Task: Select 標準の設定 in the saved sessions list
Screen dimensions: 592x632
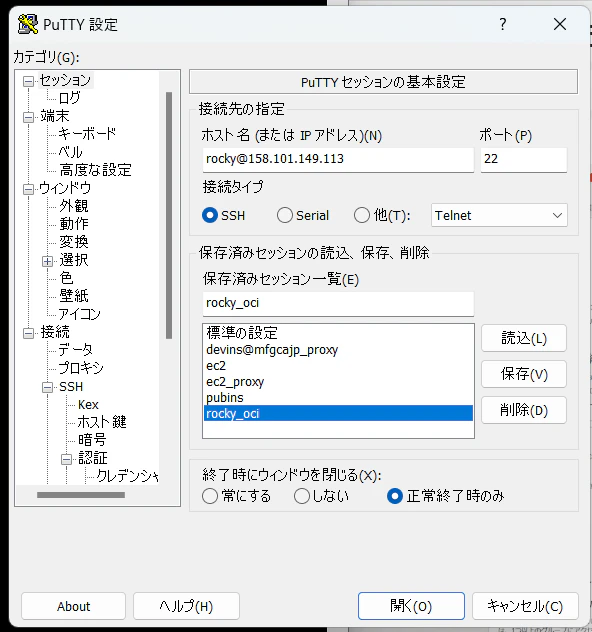Action: coord(338,333)
